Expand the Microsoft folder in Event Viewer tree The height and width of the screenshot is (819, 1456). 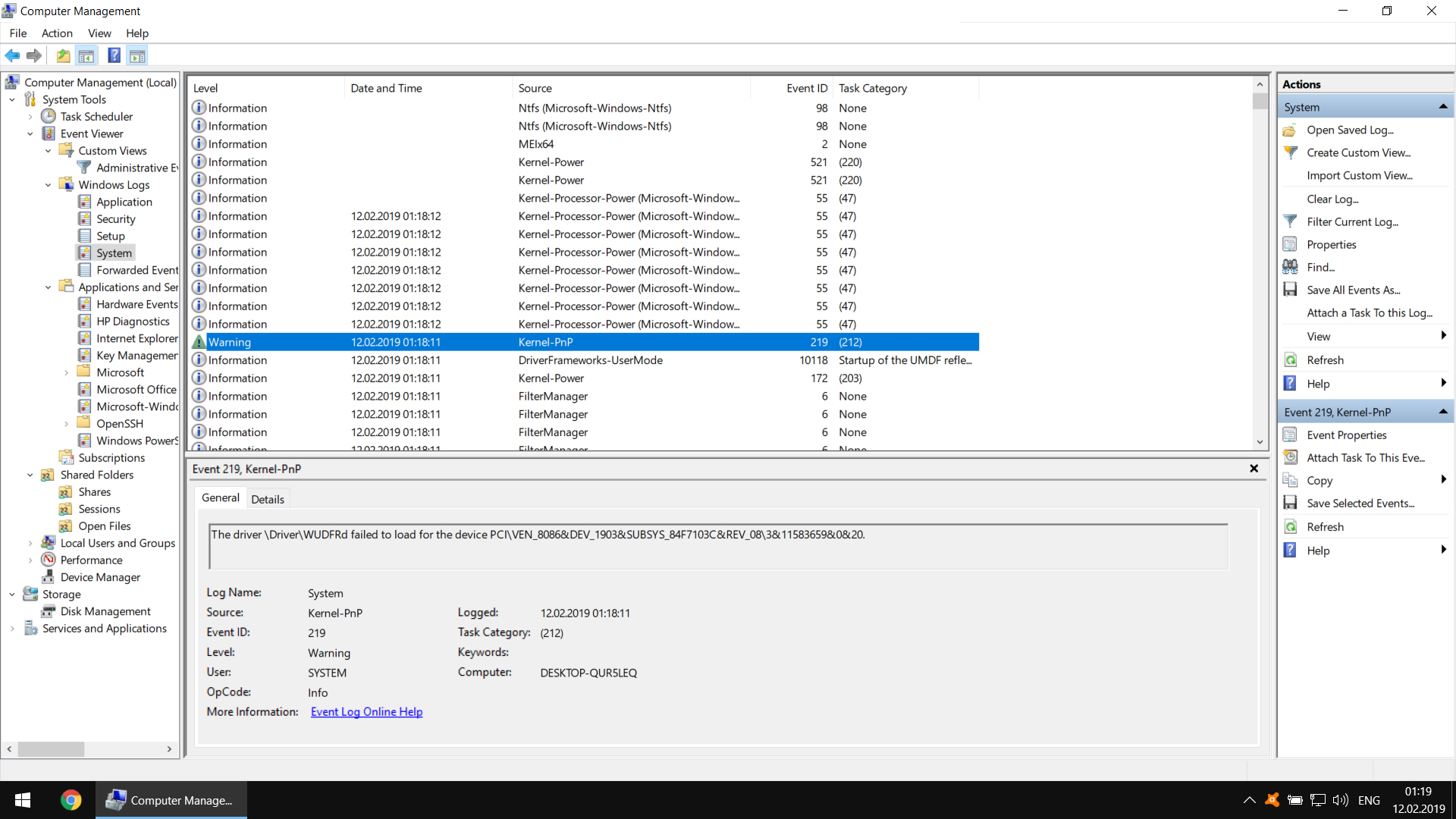point(67,372)
